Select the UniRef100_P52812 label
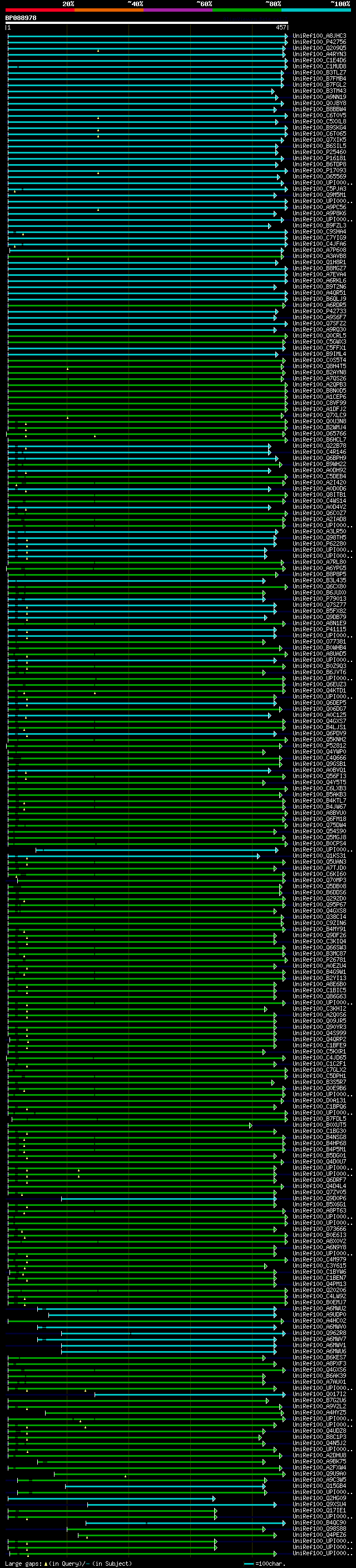356x1568 pixels. pos(319,746)
